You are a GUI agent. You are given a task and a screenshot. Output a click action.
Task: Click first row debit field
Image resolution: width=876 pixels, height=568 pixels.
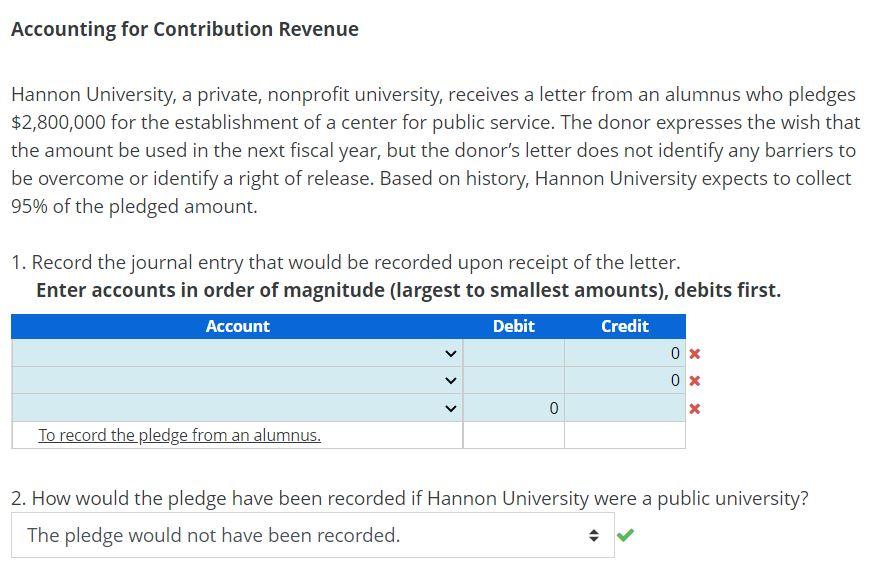(513, 353)
